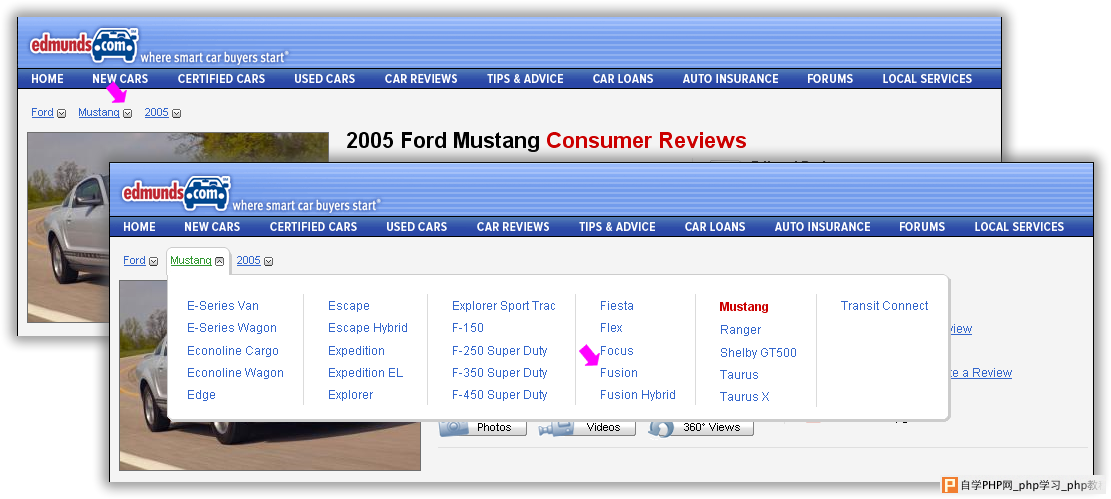Screen dimensions: 1111x499
Task: Click the rotating icon for 360° Views
Action: pyautogui.click(x=661, y=427)
